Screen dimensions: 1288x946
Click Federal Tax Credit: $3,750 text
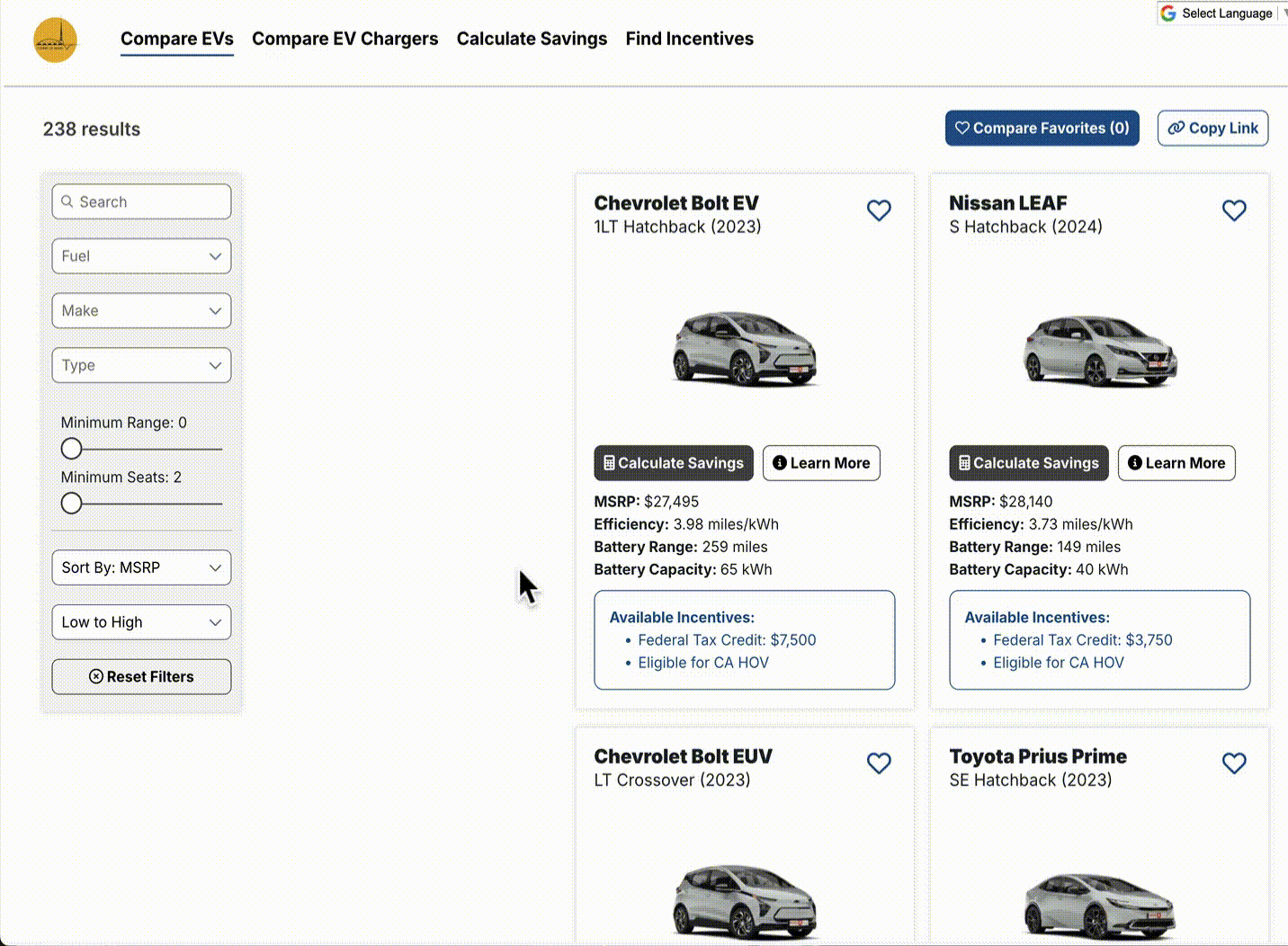pos(1083,640)
